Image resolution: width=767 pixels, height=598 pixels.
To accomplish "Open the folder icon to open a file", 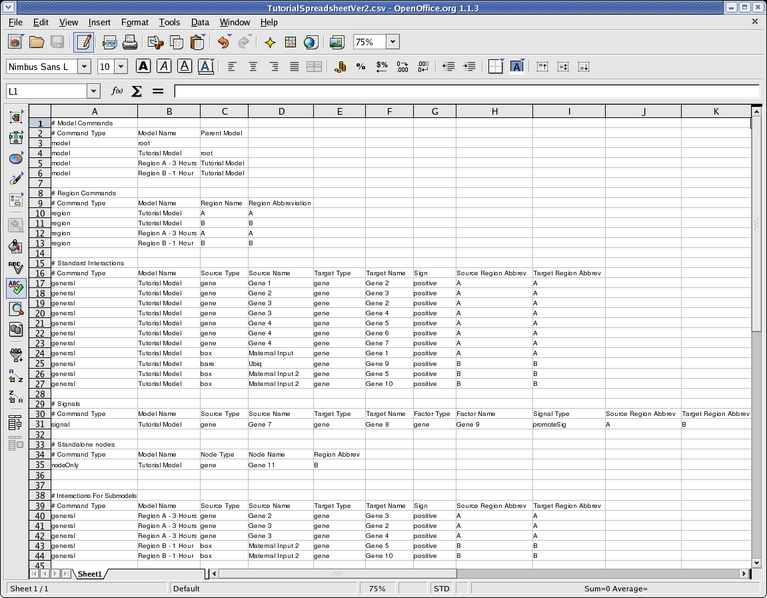I will pyautogui.click(x=36, y=42).
